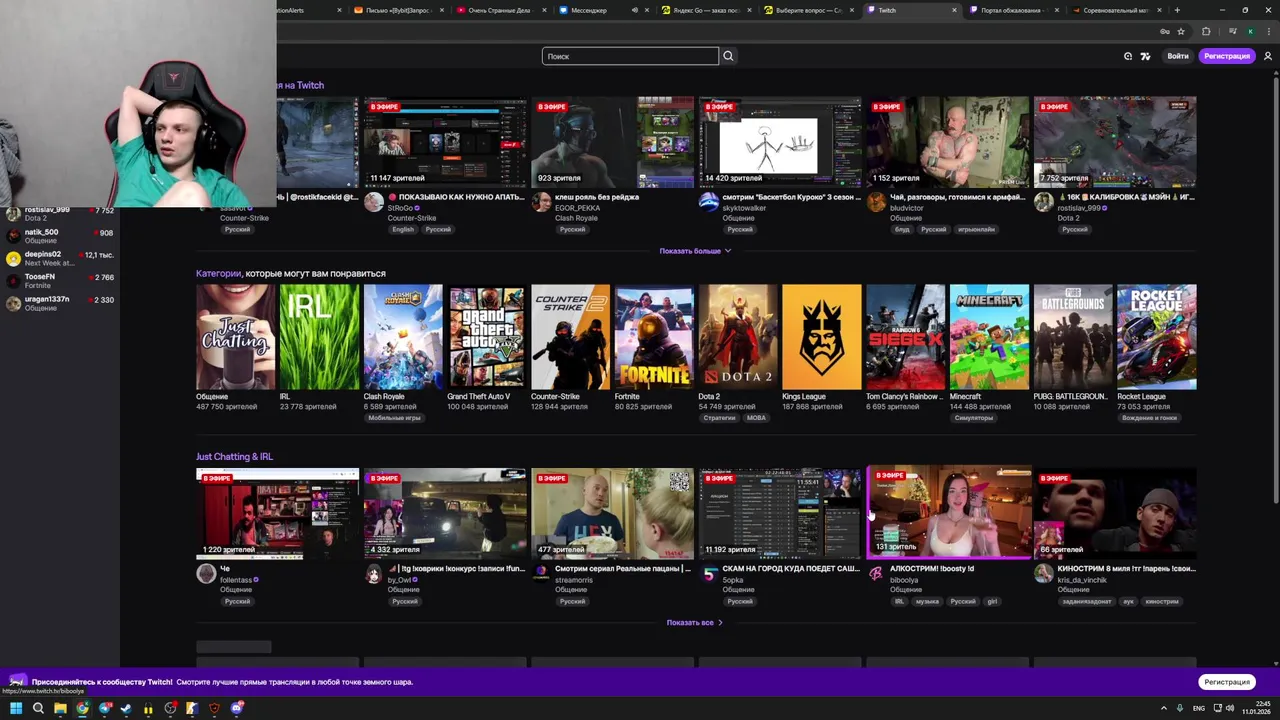This screenshot has height=720, width=1280.
Task: Open rostislav_999 channel avatar in sidebar
Action: pos(13,214)
